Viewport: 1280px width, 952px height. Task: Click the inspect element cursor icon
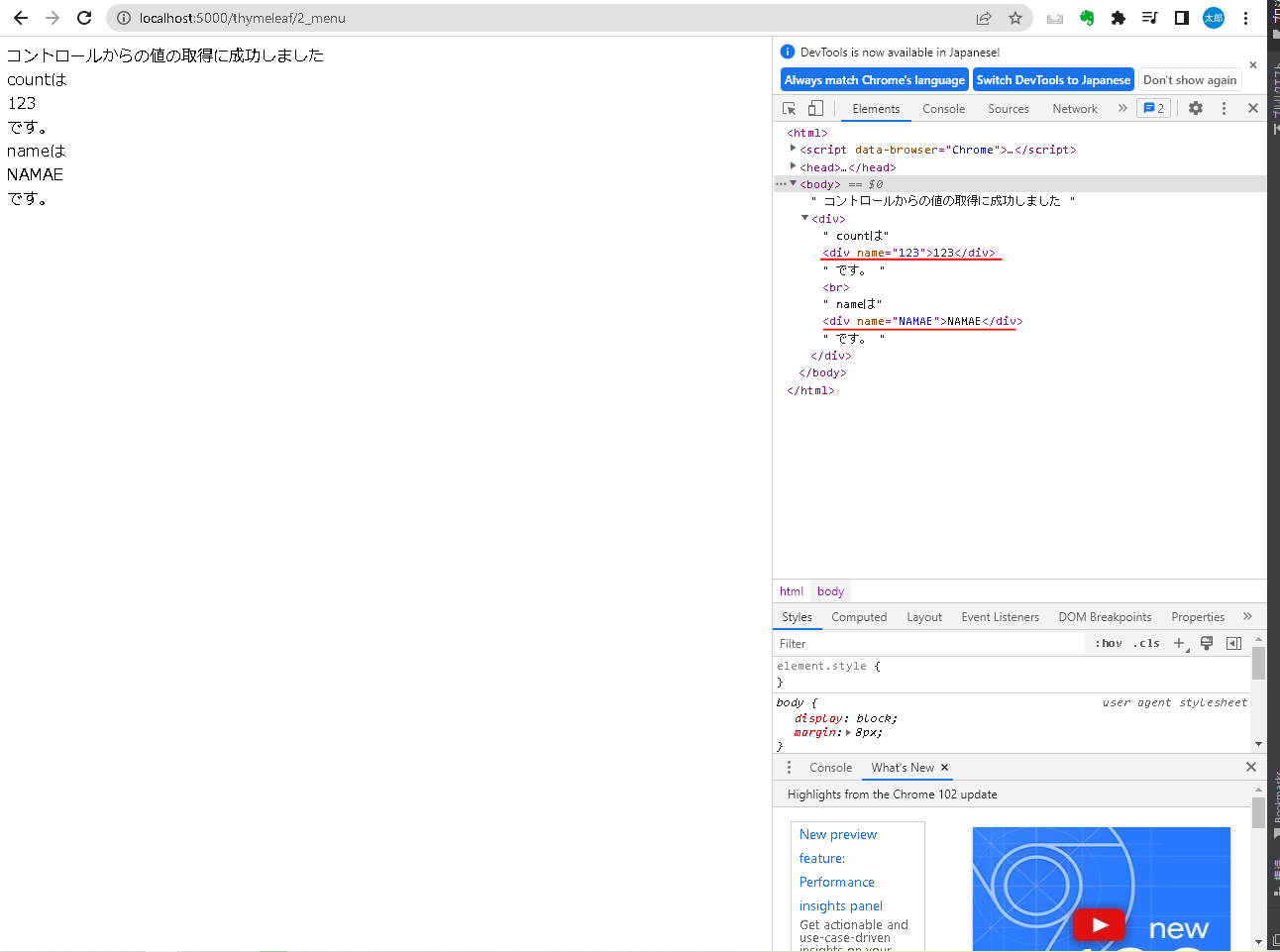tap(789, 107)
